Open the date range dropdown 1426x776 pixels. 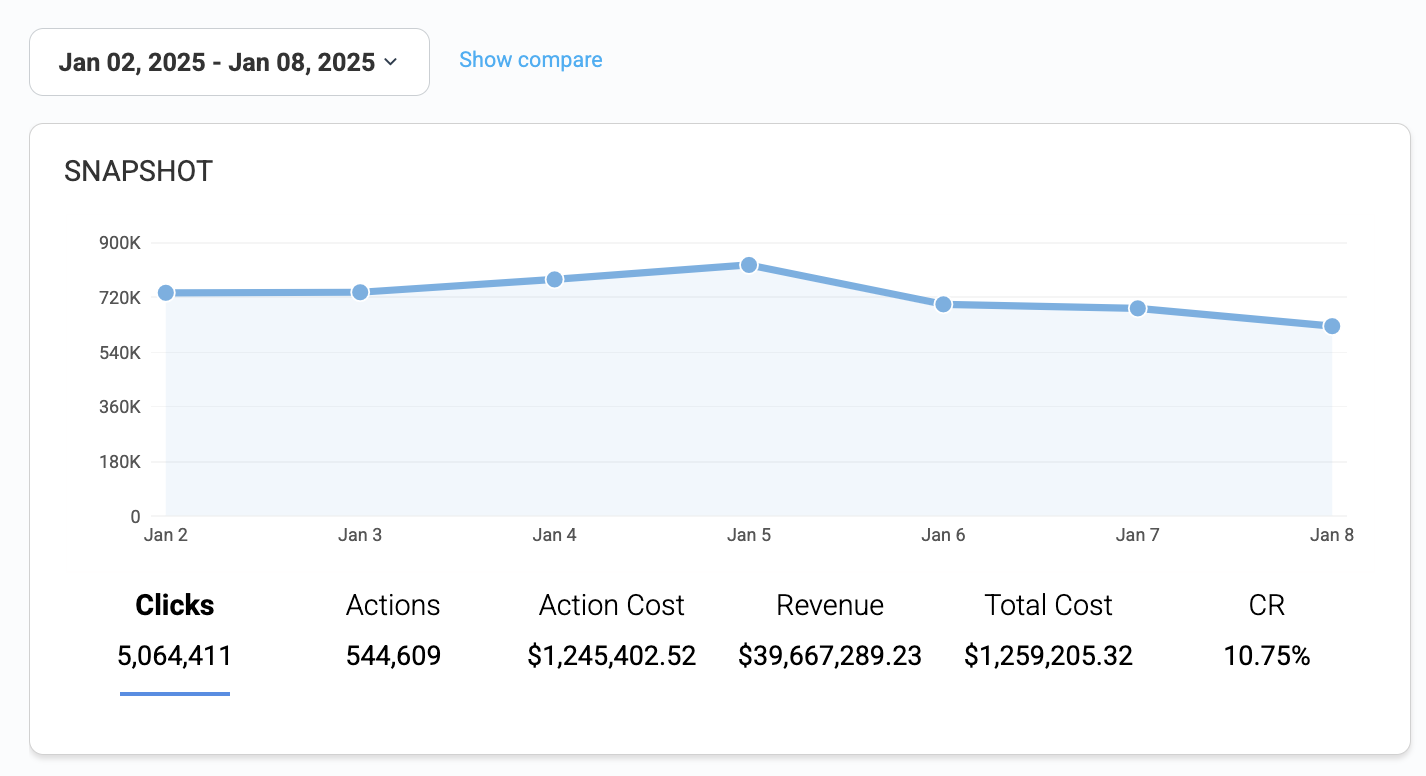click(x=228, y=62)
